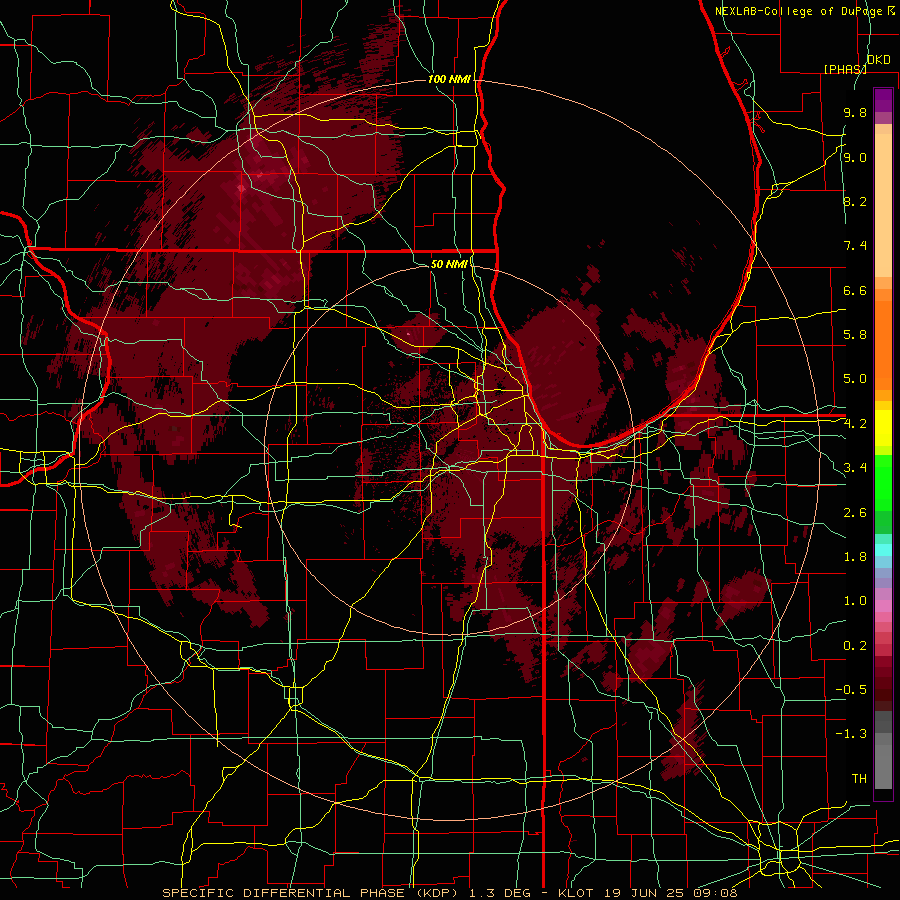The width and height of the screenshot is (900, 900).
Task: Click the 3.4 scale label
Action: click(x=855, y=468)
